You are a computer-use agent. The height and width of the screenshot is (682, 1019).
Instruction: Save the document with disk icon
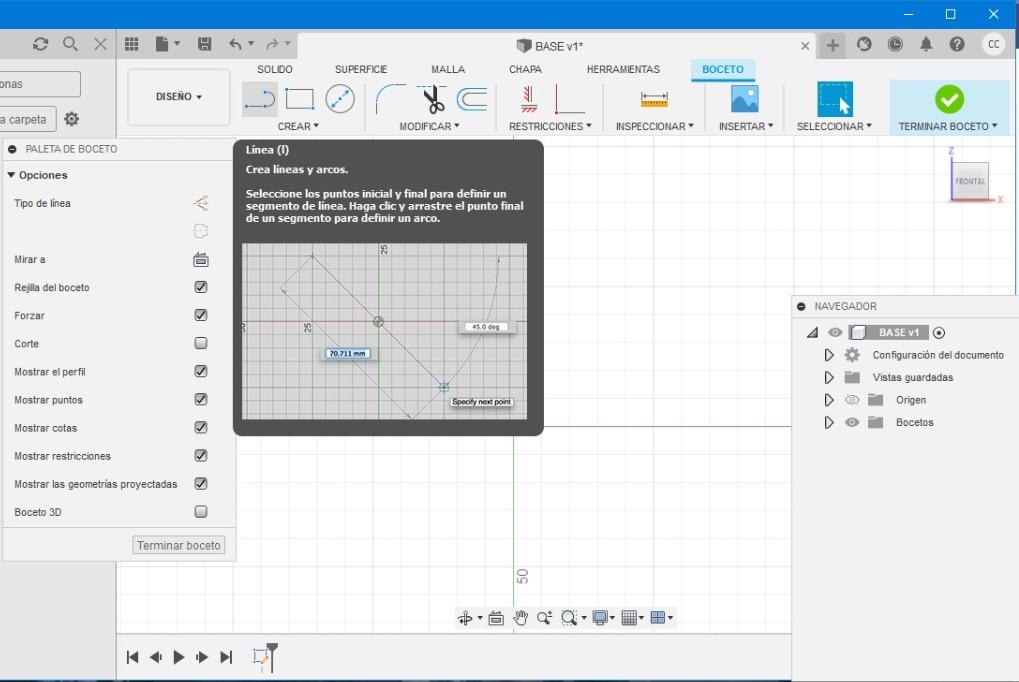tap(205, 44)
